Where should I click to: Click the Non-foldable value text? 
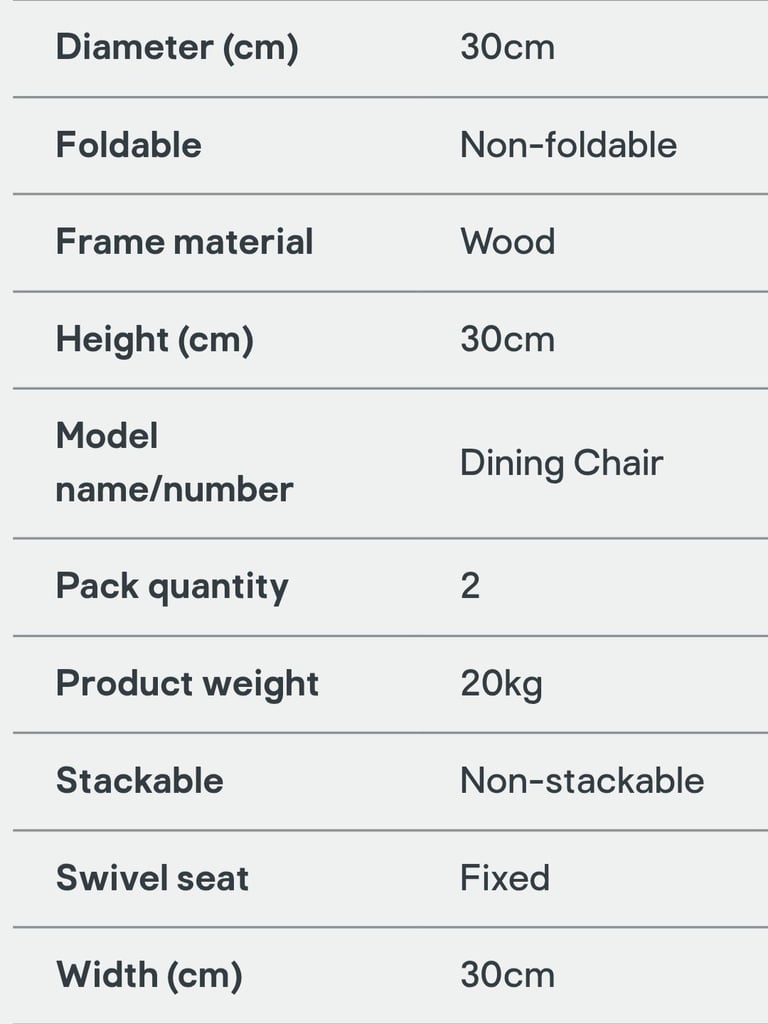click(x=568, y=144)
